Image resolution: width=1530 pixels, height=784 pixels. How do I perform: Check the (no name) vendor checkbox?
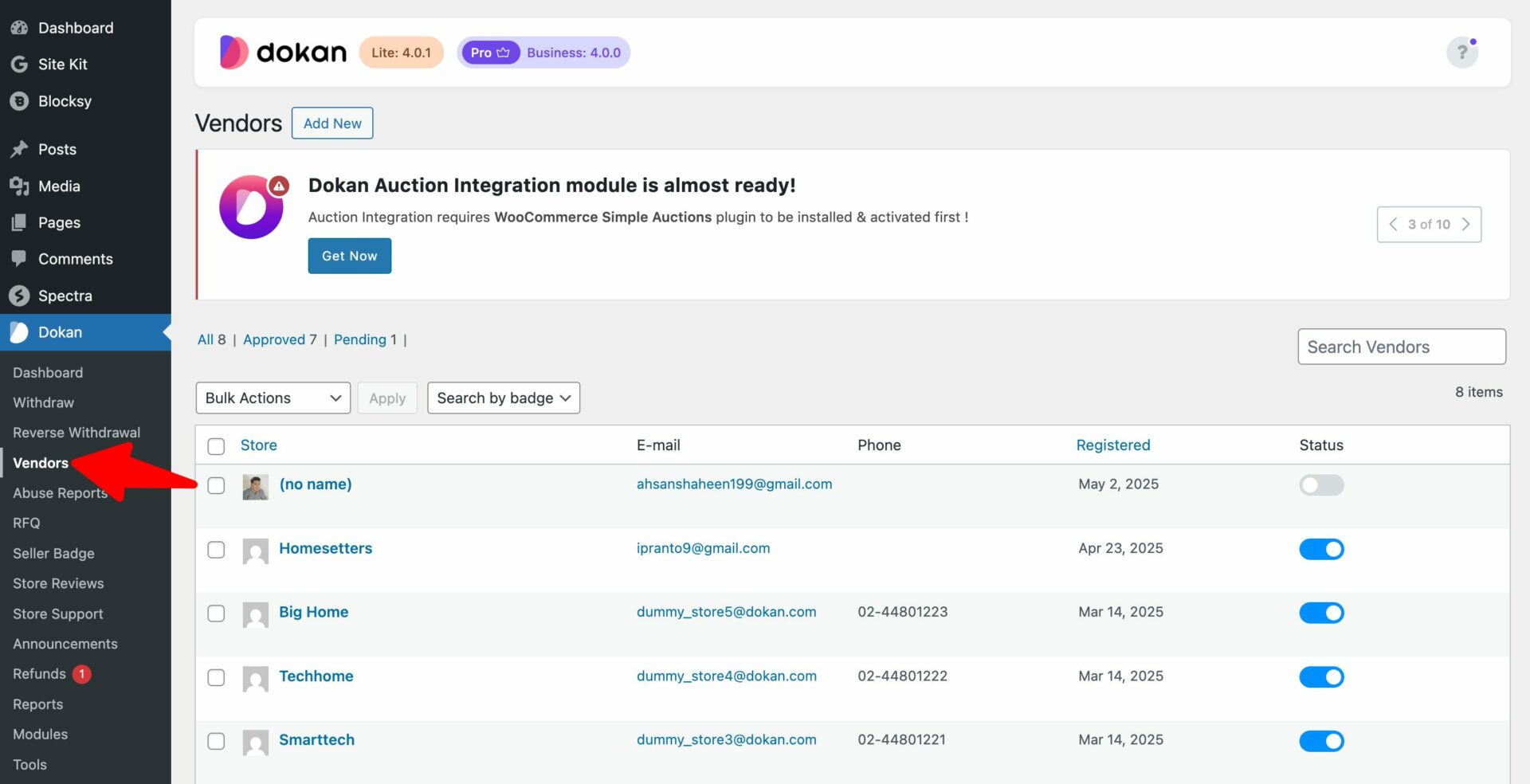coord(216,485)
